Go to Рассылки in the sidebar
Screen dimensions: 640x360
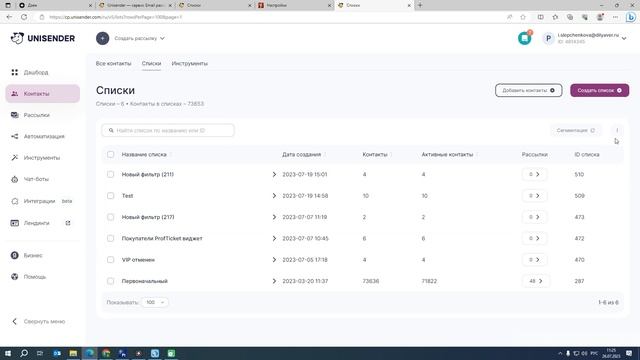coord(36,115)
